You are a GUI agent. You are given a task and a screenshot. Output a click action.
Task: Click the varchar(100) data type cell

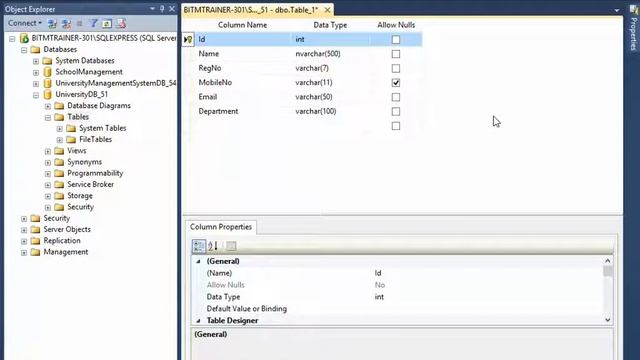point(331,111)
